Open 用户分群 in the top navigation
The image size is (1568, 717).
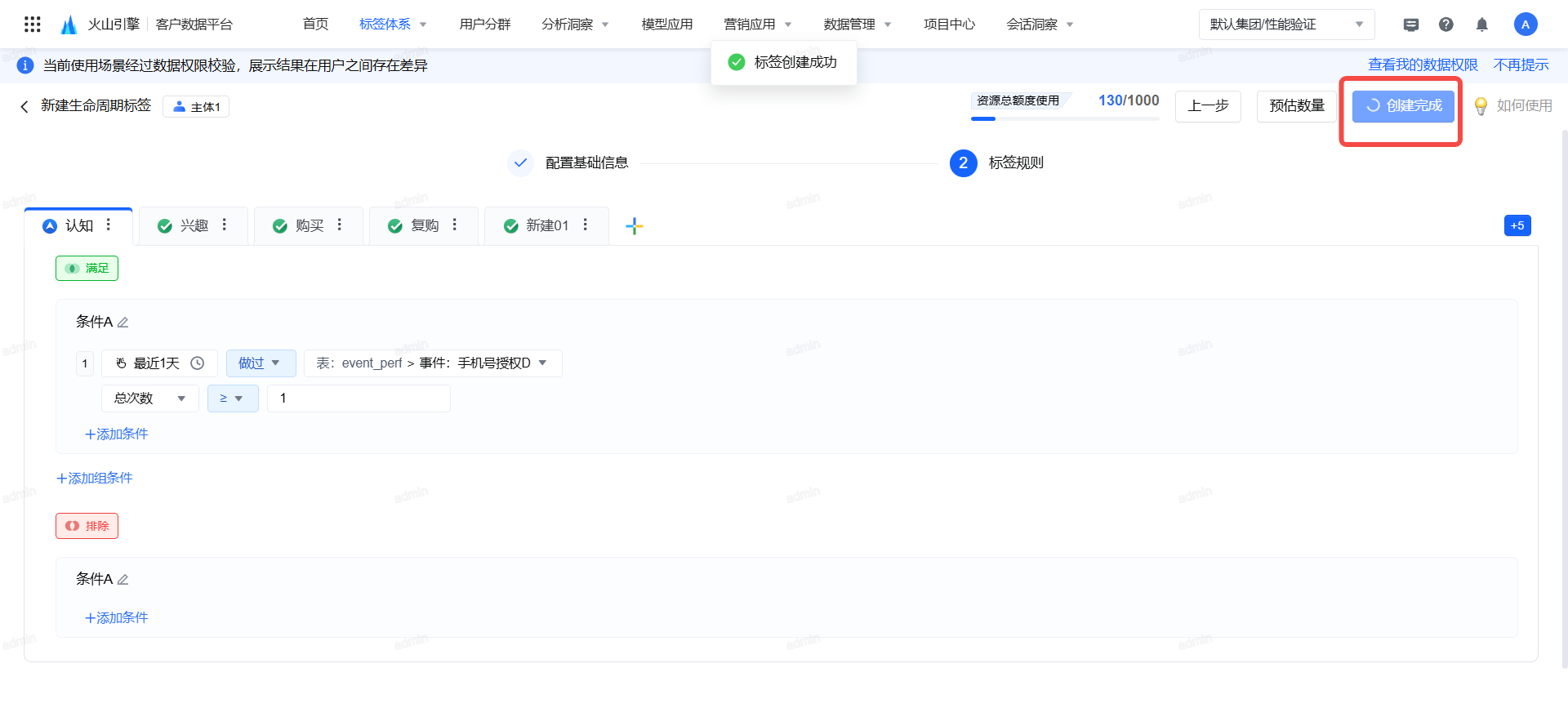[485, 24]
